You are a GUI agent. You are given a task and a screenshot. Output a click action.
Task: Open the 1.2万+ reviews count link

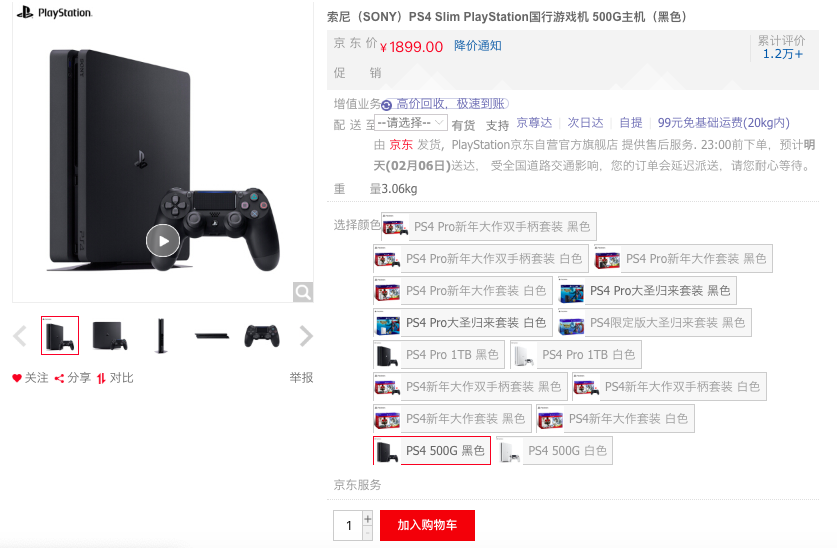(782, 54)
